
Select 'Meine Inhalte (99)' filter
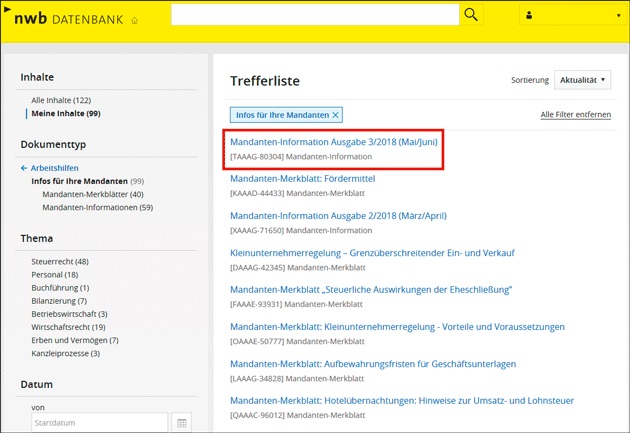65,113
